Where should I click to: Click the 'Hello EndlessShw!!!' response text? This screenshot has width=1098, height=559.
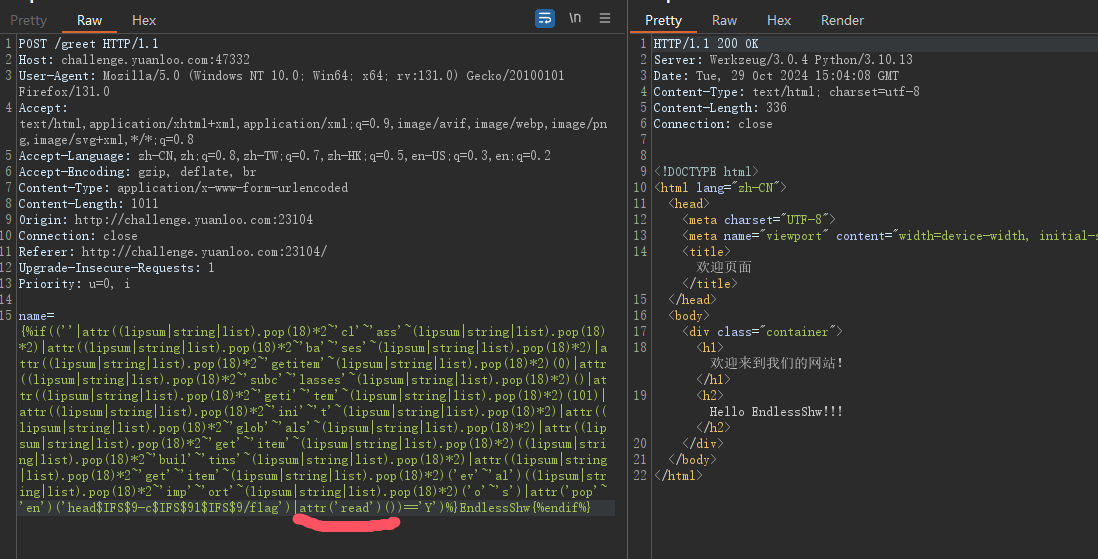click(776, 412)
